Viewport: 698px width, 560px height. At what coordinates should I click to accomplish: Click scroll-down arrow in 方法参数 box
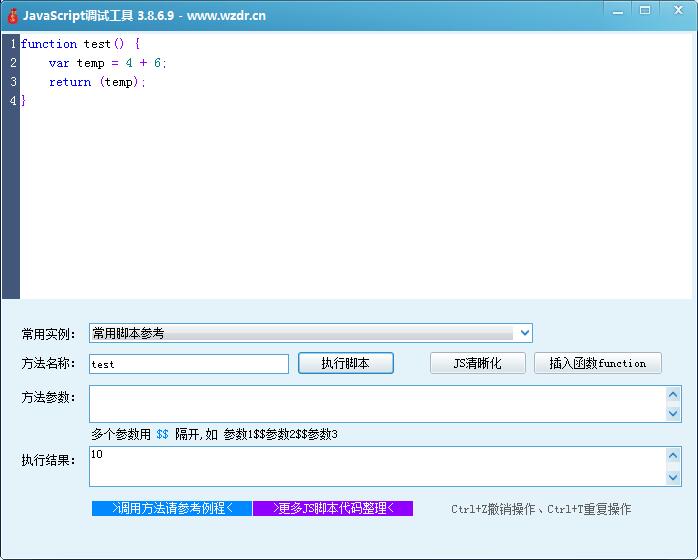[x=673, y=413]
